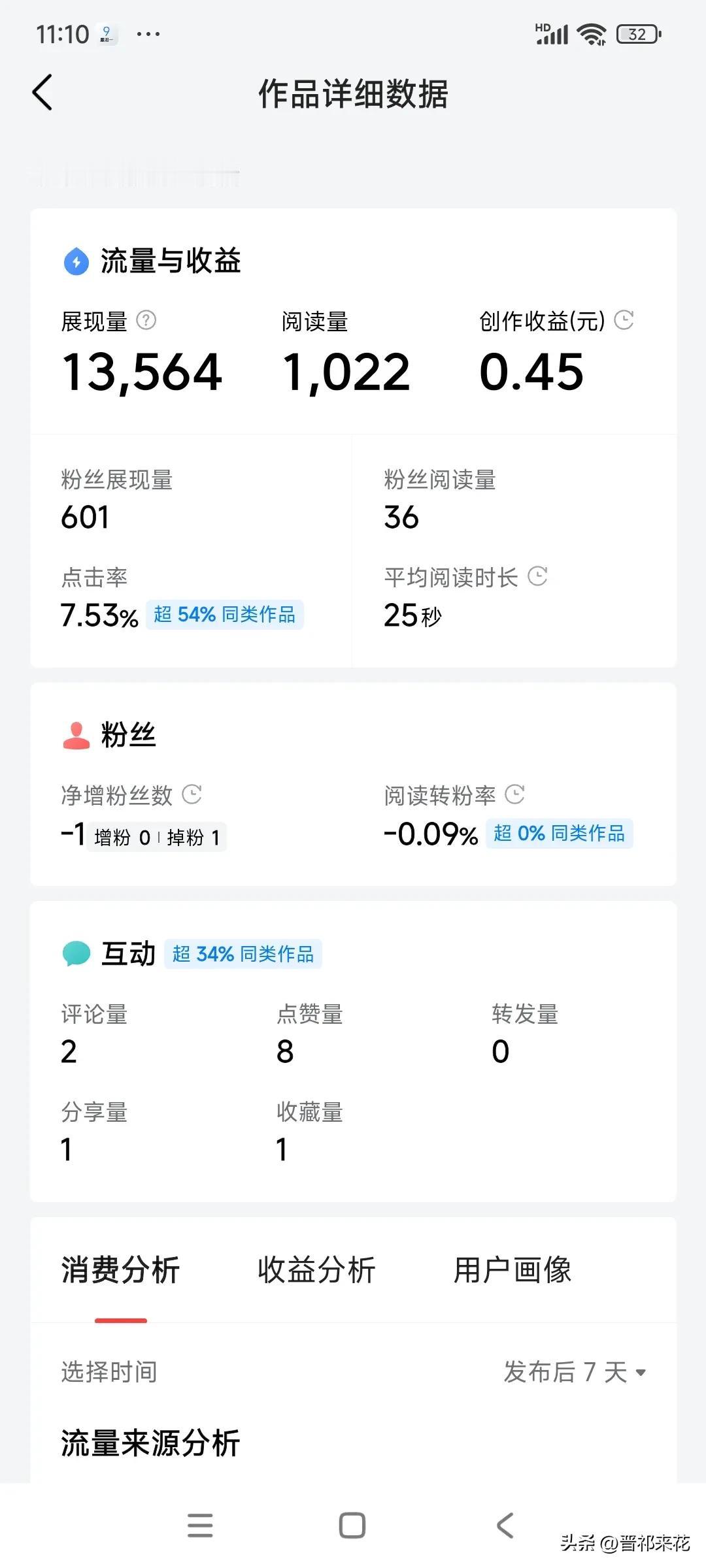706x1568 pixels.
Task: Tap the clock icon beside 创作收益(元)
Action: click(x=624, y=319)
